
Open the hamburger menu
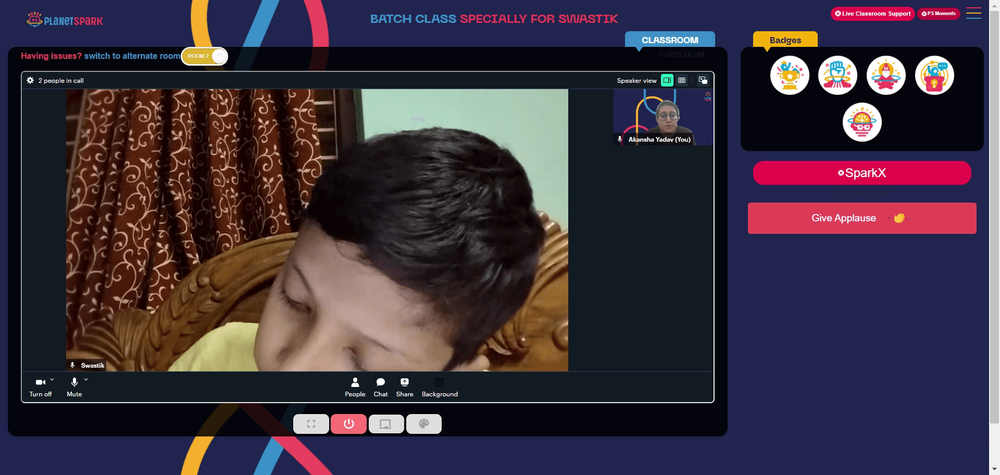pyautogui.click(x=973, y=13)
